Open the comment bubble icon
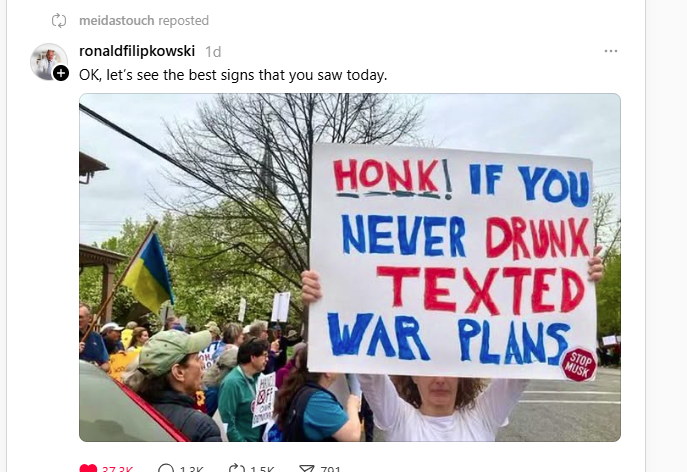Screen dimensions: 687x472 tap(166, 468)
